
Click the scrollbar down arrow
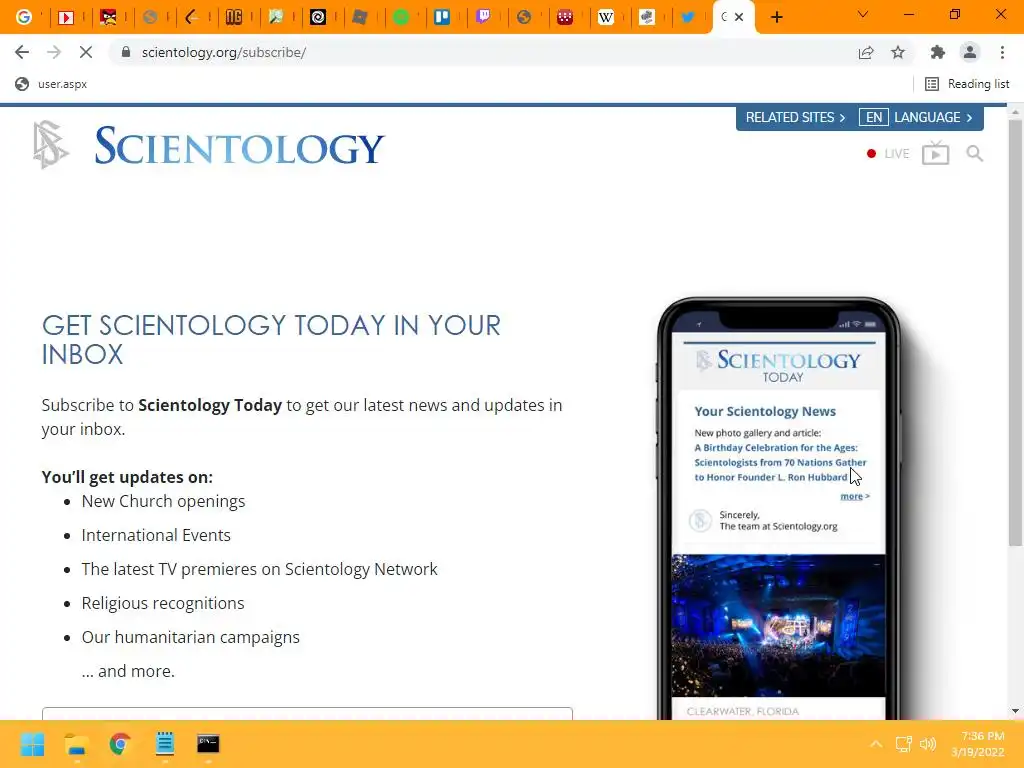(x=1014, y=711)
